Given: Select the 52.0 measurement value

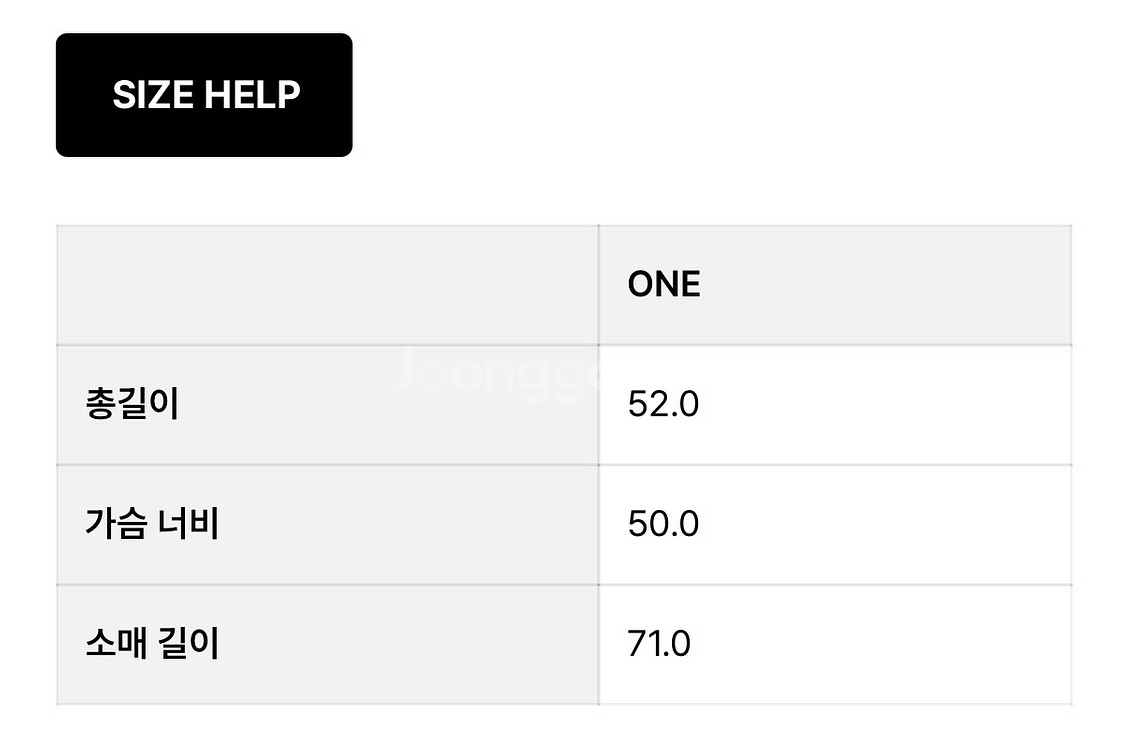Looking at the screenshot, I should click(x=662, y=404).
